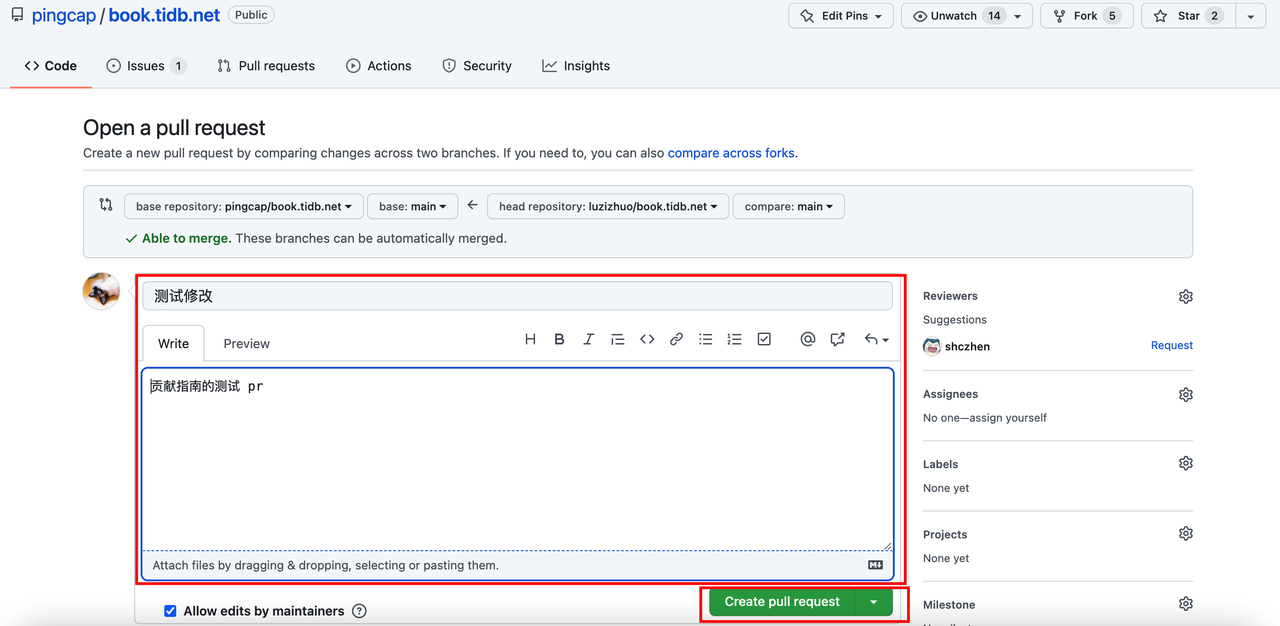
Task: Switch to the Preview tab
Action: [x=246, y=344]
